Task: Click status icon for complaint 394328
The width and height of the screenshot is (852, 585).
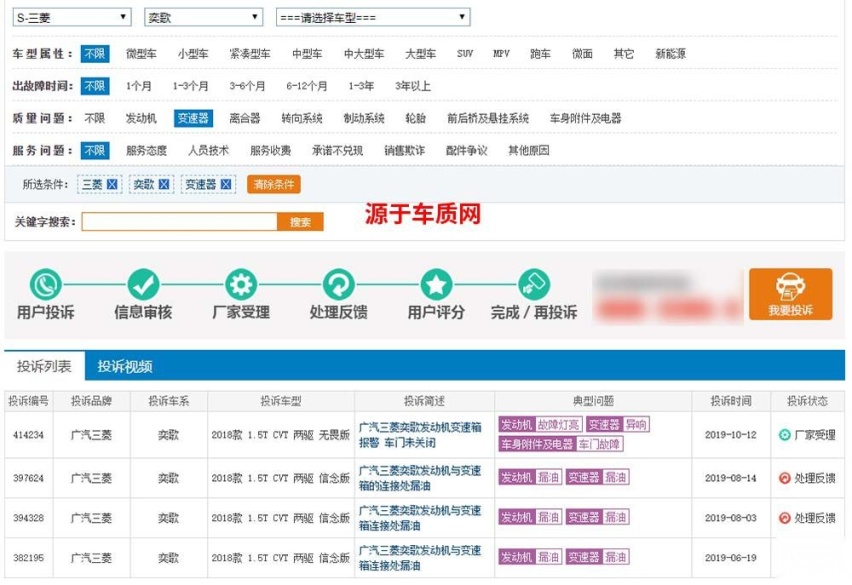Action: (x=784, y=518)
